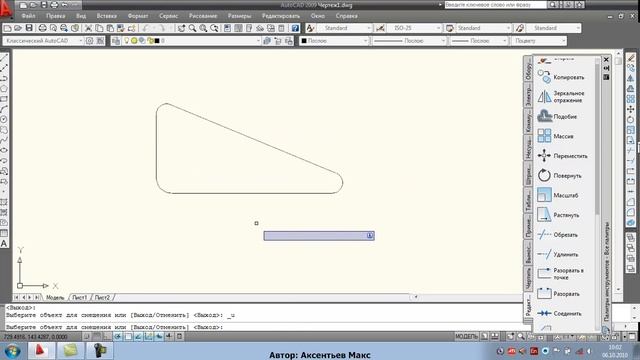Click the МОДЕЛЬ button in status bar
The image size is (640, 360).
click(466, 337)
